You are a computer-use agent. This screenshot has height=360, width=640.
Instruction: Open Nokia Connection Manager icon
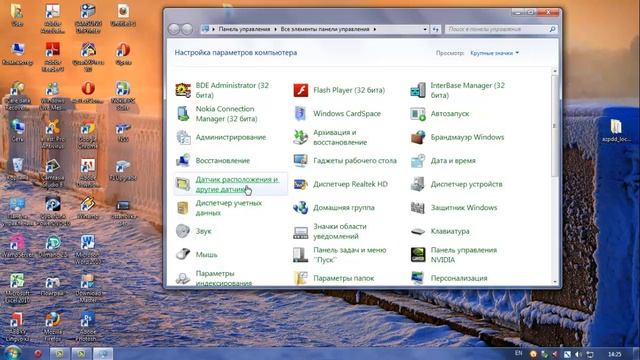click(x=183, y=113)
